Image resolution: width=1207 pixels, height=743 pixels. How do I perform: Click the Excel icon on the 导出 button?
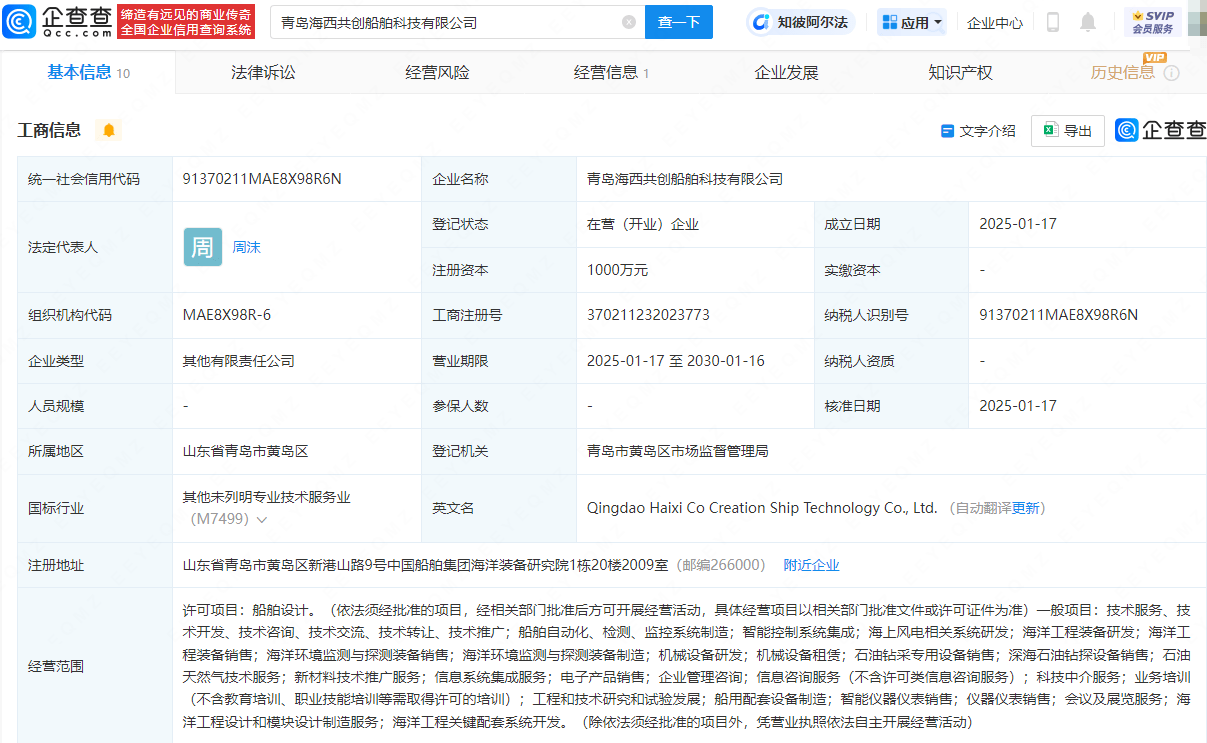1050,130
